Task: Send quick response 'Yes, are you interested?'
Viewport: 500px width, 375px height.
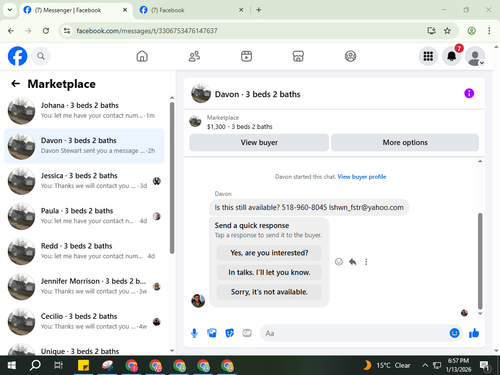Action: [269, 253]
